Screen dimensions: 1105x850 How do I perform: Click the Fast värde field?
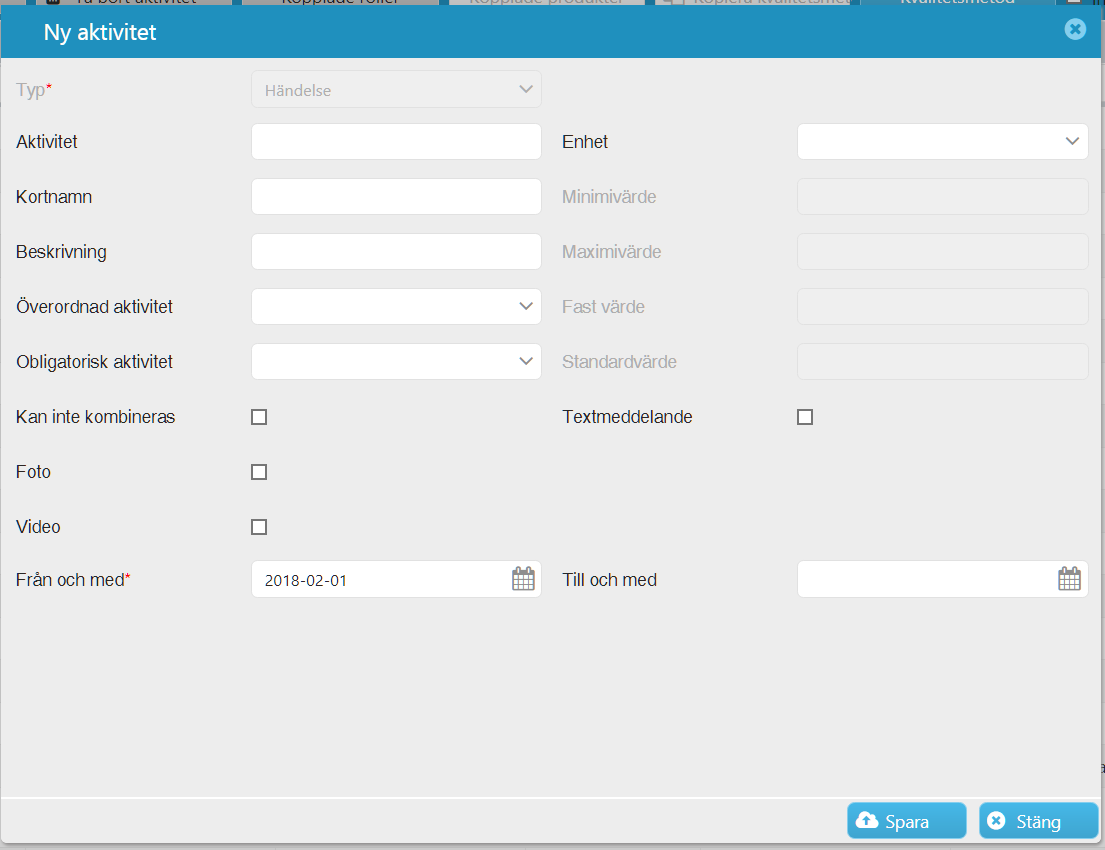pyautogui.click(x=942, y=307)
